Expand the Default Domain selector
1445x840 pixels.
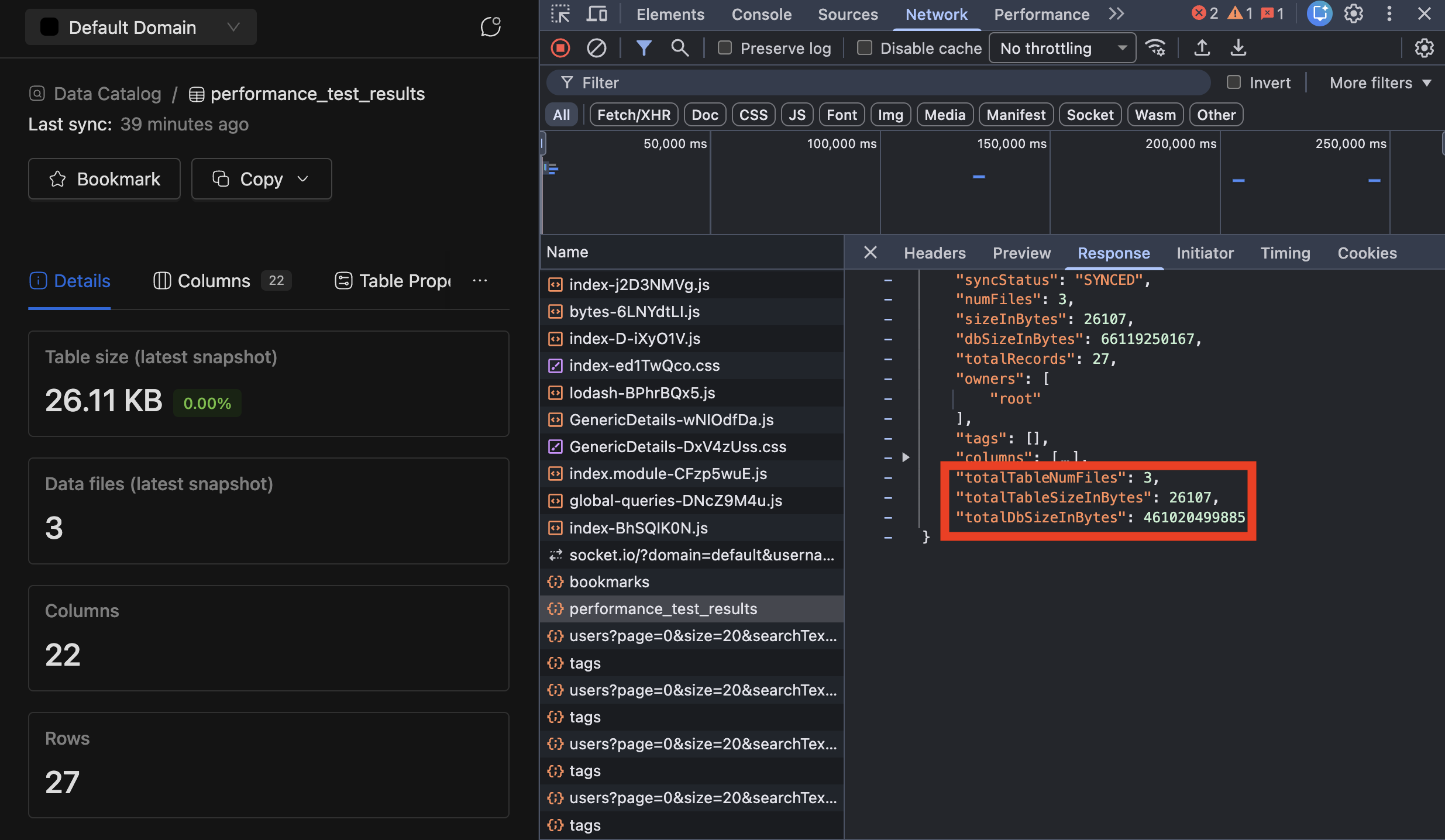click(x=140, y=27)
